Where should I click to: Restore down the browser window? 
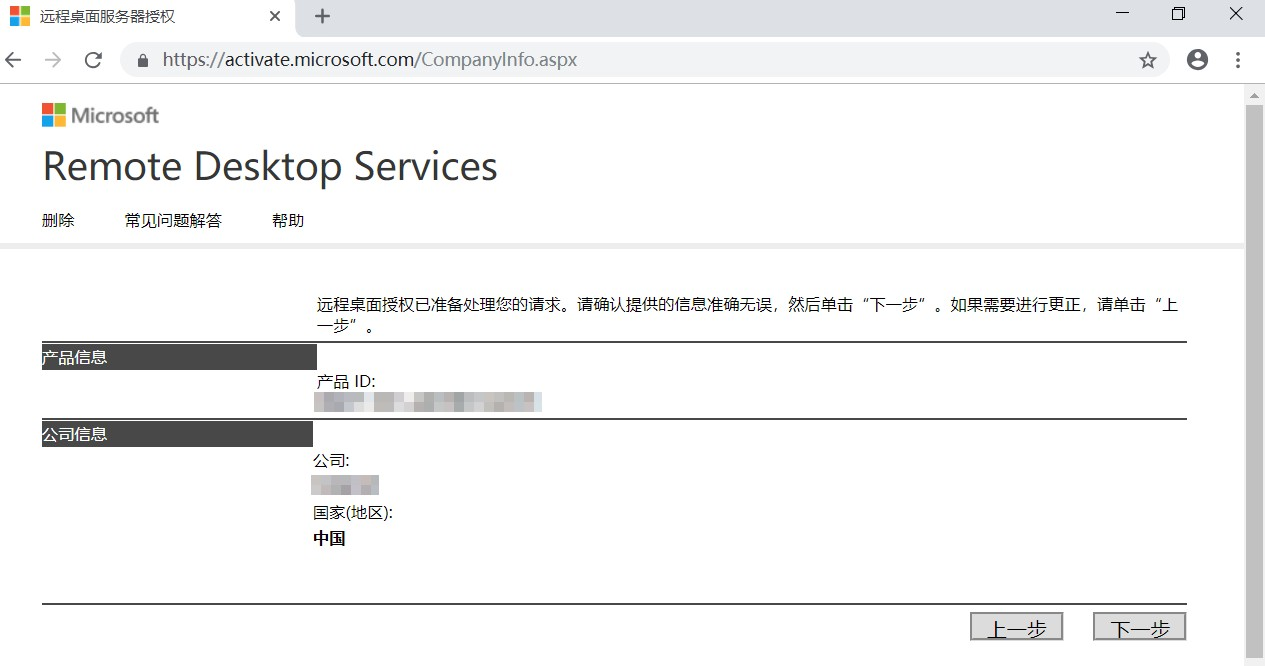click(1178, 14)
